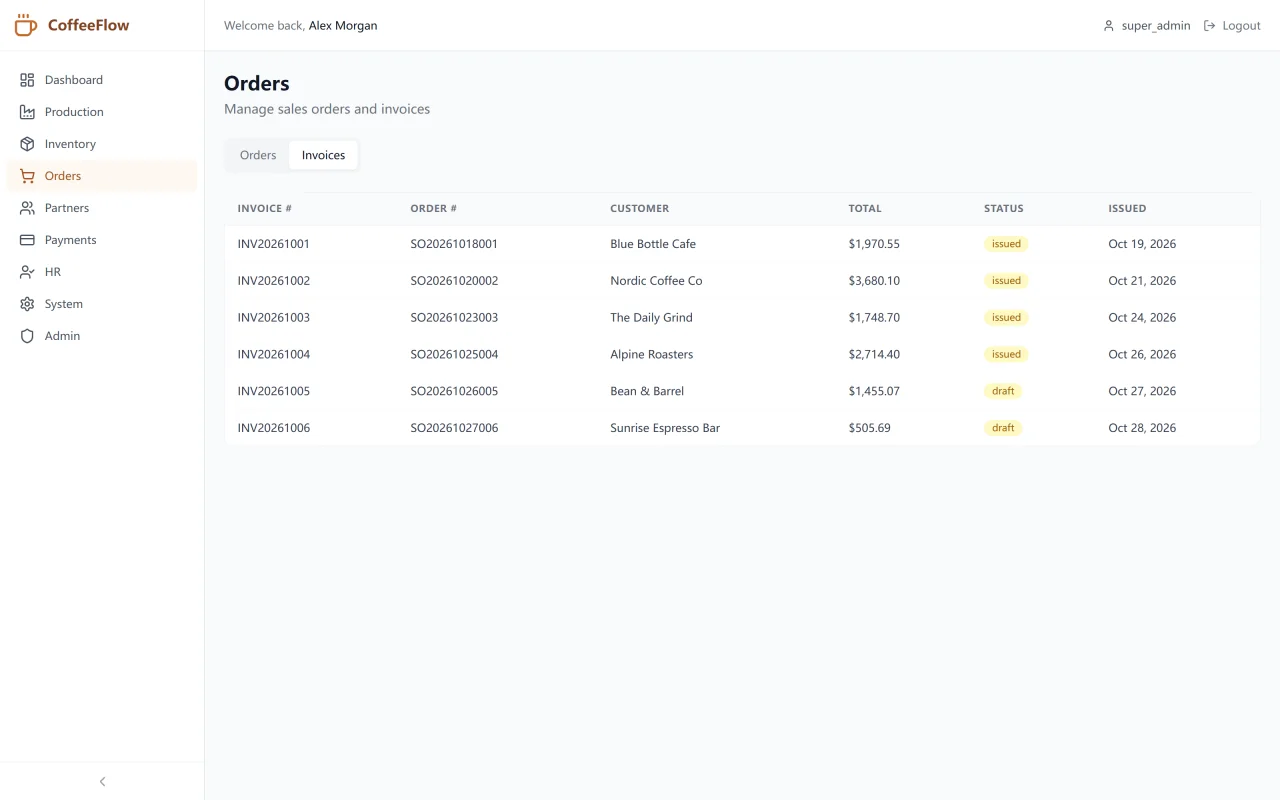Click the Dashboard grid icon in sidebar
The height and width of the screenshot is (800, 1280).
pyautogui.click(x=27, y=80)
